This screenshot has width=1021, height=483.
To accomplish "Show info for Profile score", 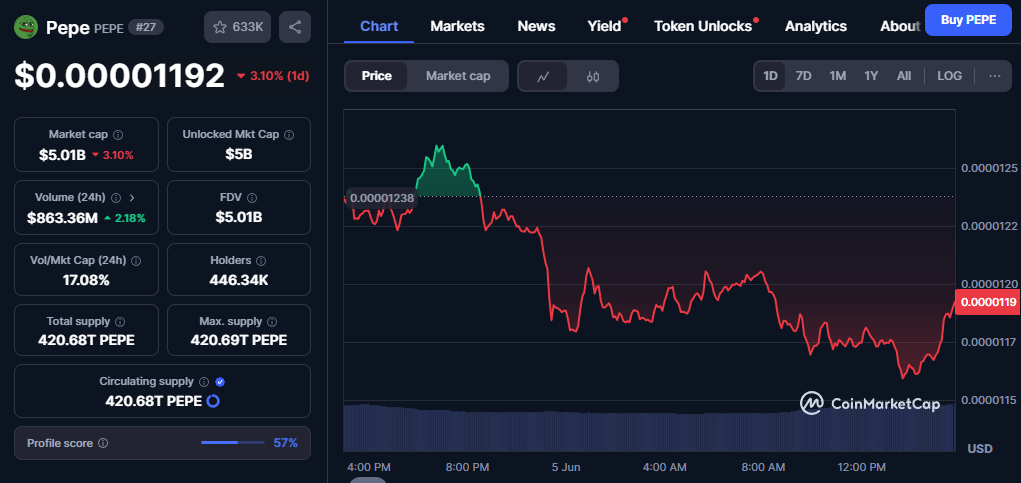I will [103, 443].
